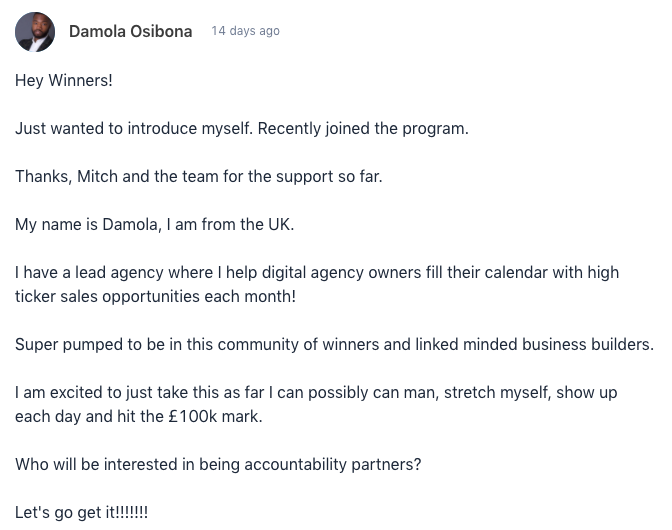
Task: Click the 'Hey Winners!' greeting line
Action: pyautogui.click(x=64, y=80)
